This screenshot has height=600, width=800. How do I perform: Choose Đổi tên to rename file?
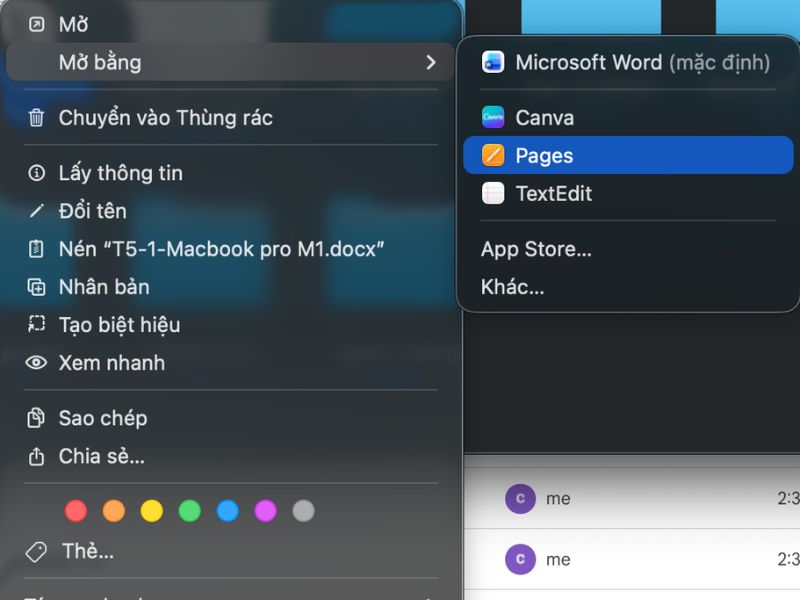[x=230, y=211]
